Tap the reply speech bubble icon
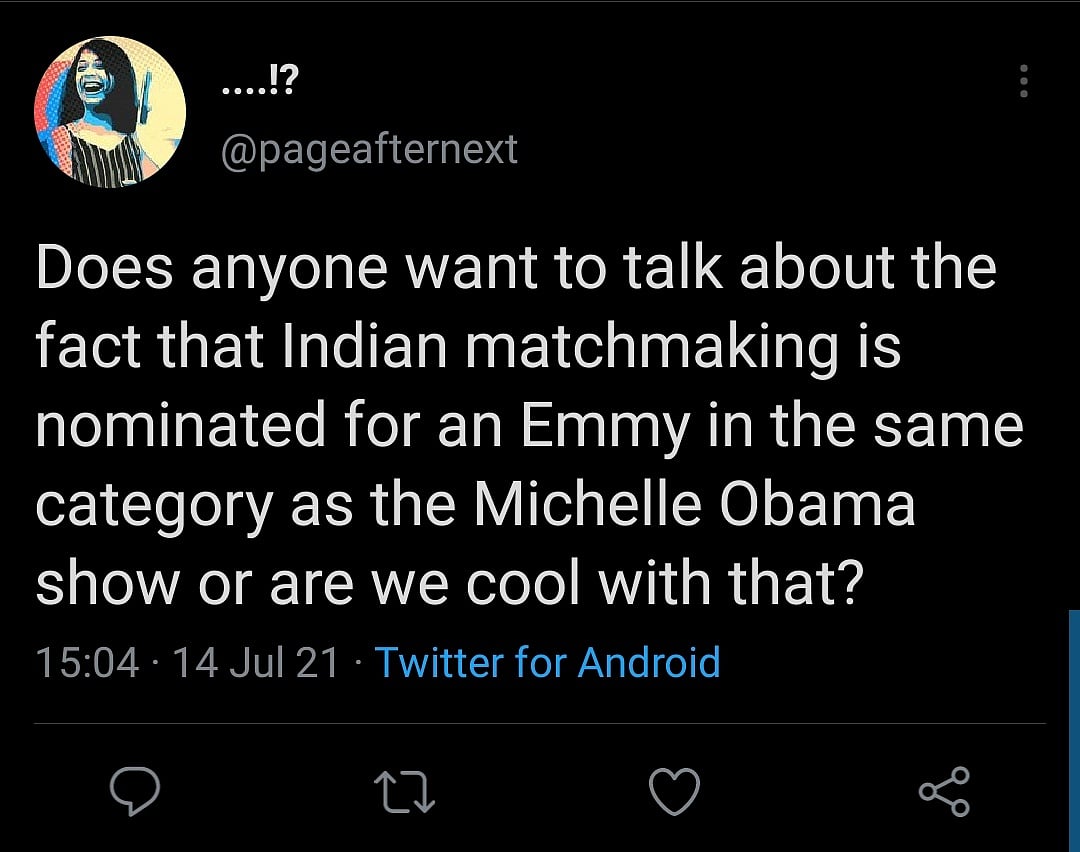Screen dimensions: 1080x852 (x=134, y=792)
